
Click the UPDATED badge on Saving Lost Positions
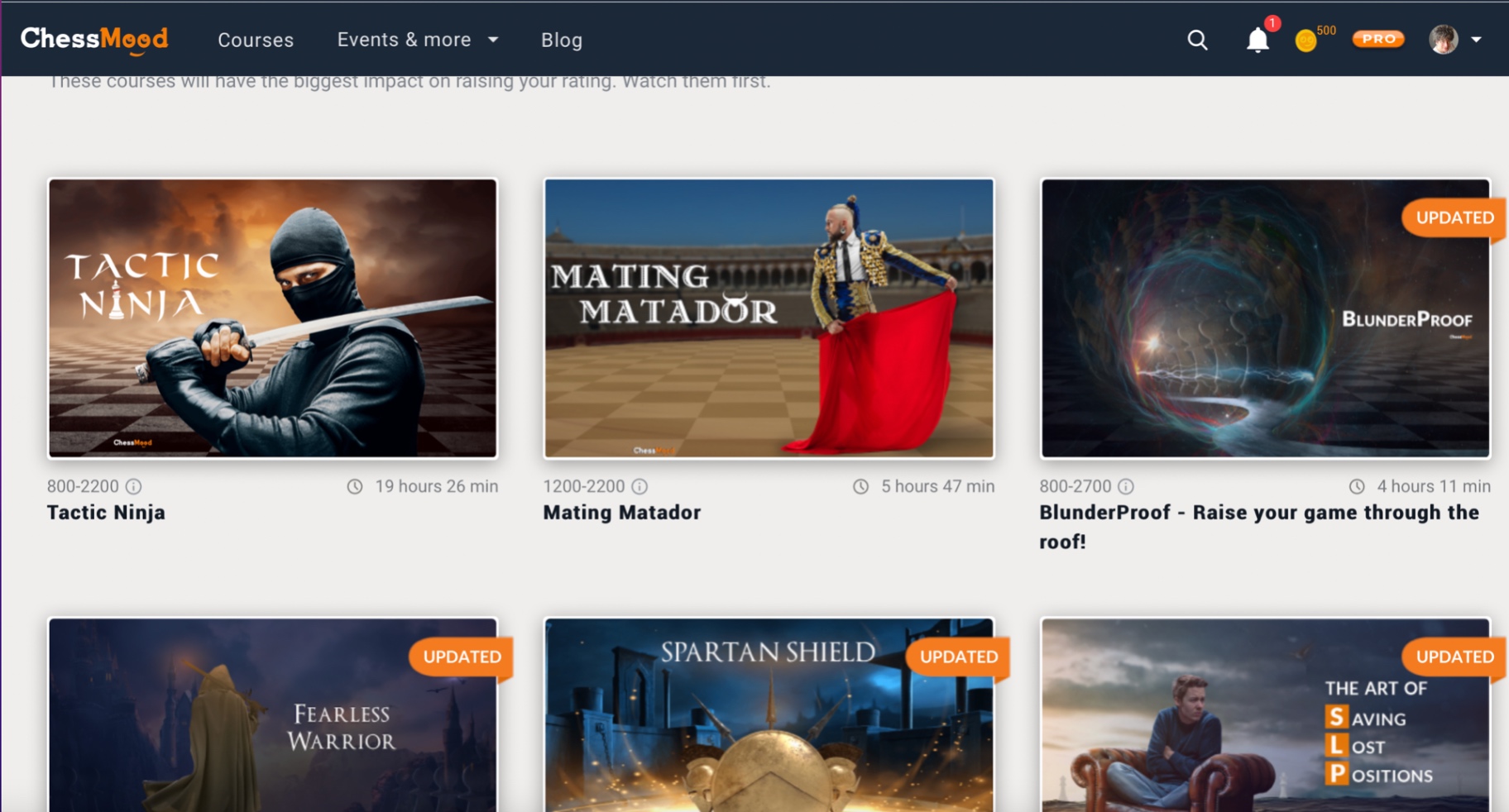click(x=1454, y=657)
